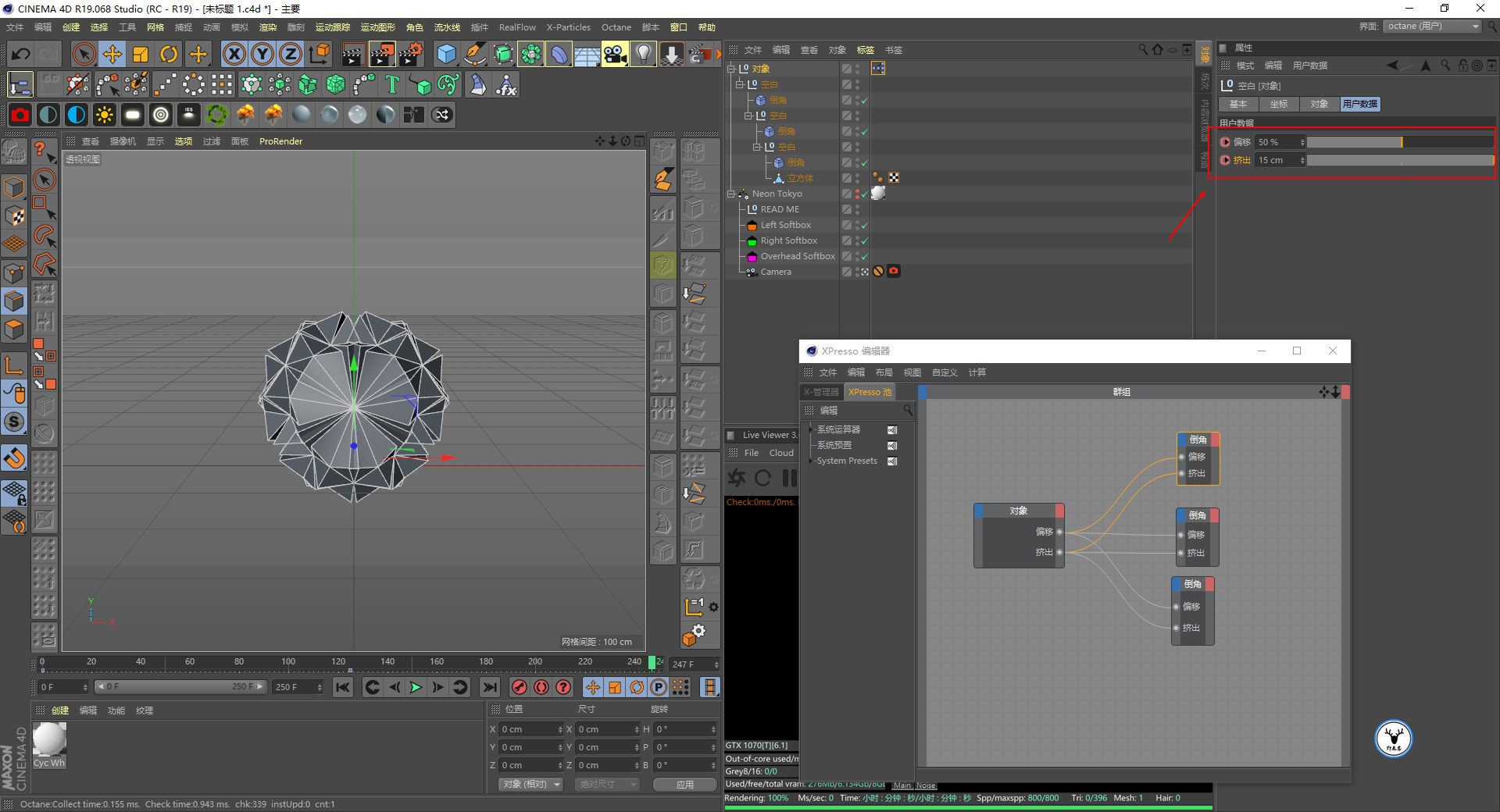Click the search magnifier in Object Manager

tap(1143, 49)
